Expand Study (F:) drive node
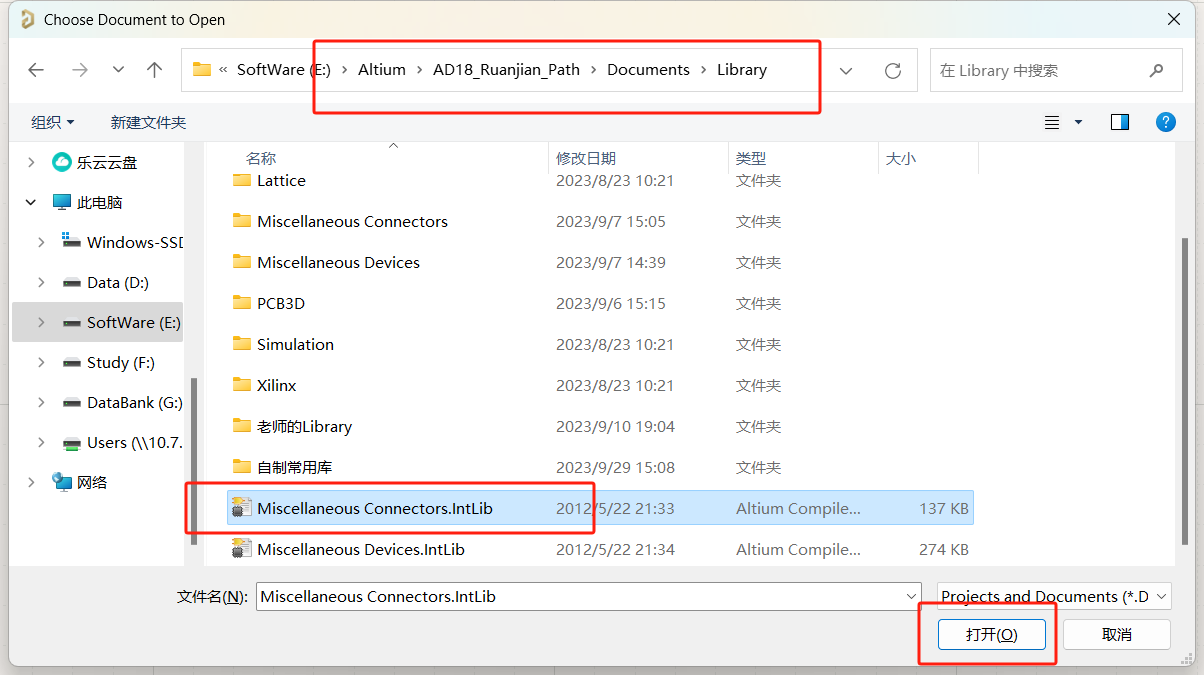 coord(41,362)
